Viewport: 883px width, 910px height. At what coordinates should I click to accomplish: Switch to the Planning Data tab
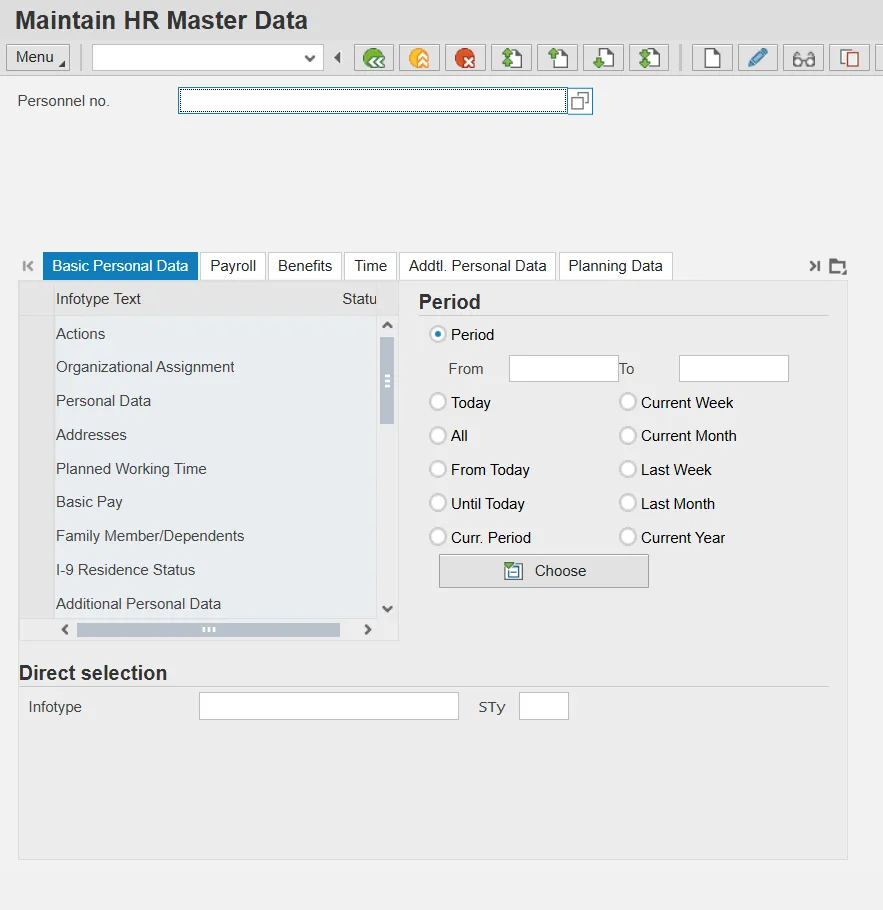(615, 266)
